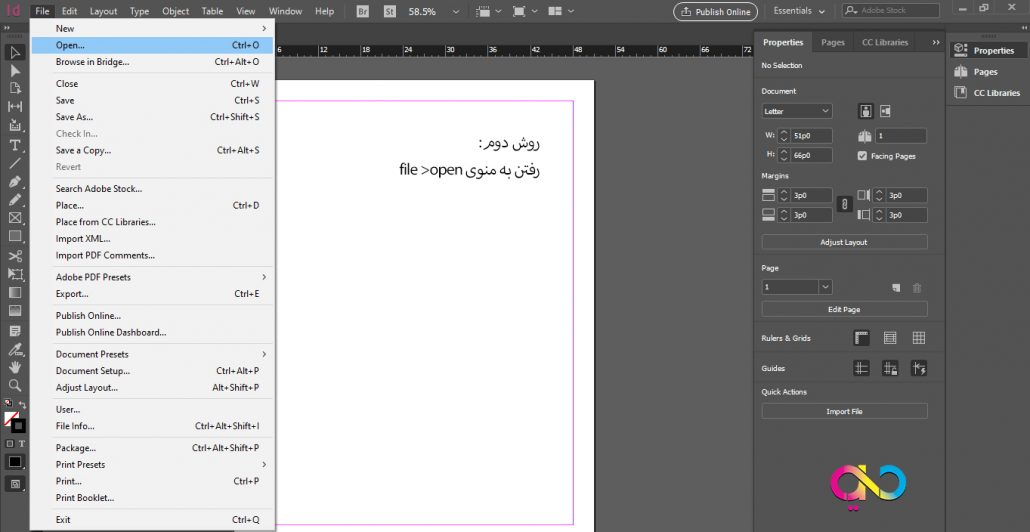This screenshot has width=1030, height=532.
Task: Select the Line tool
Action: tap(14, 163)
